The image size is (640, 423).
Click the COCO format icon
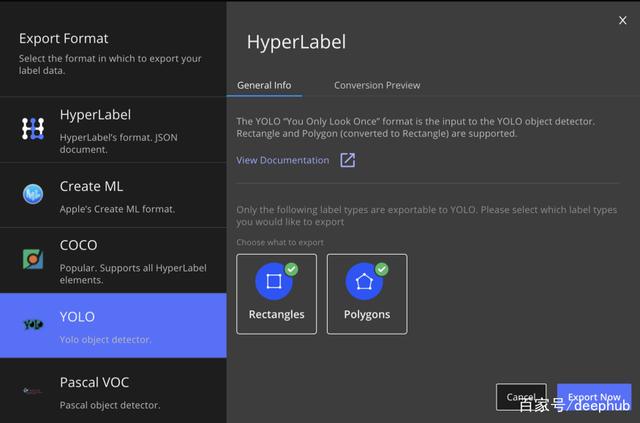point(33,259)
